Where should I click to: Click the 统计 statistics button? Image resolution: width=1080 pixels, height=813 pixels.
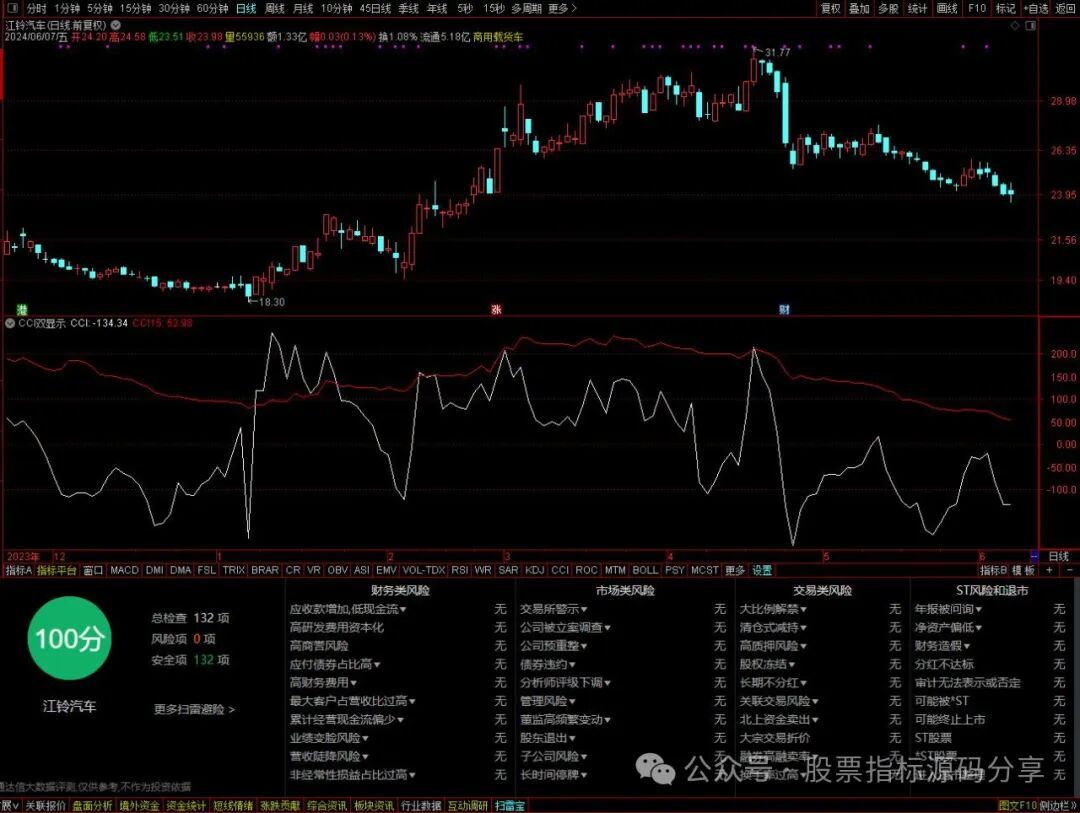click(x=917, y=8)
